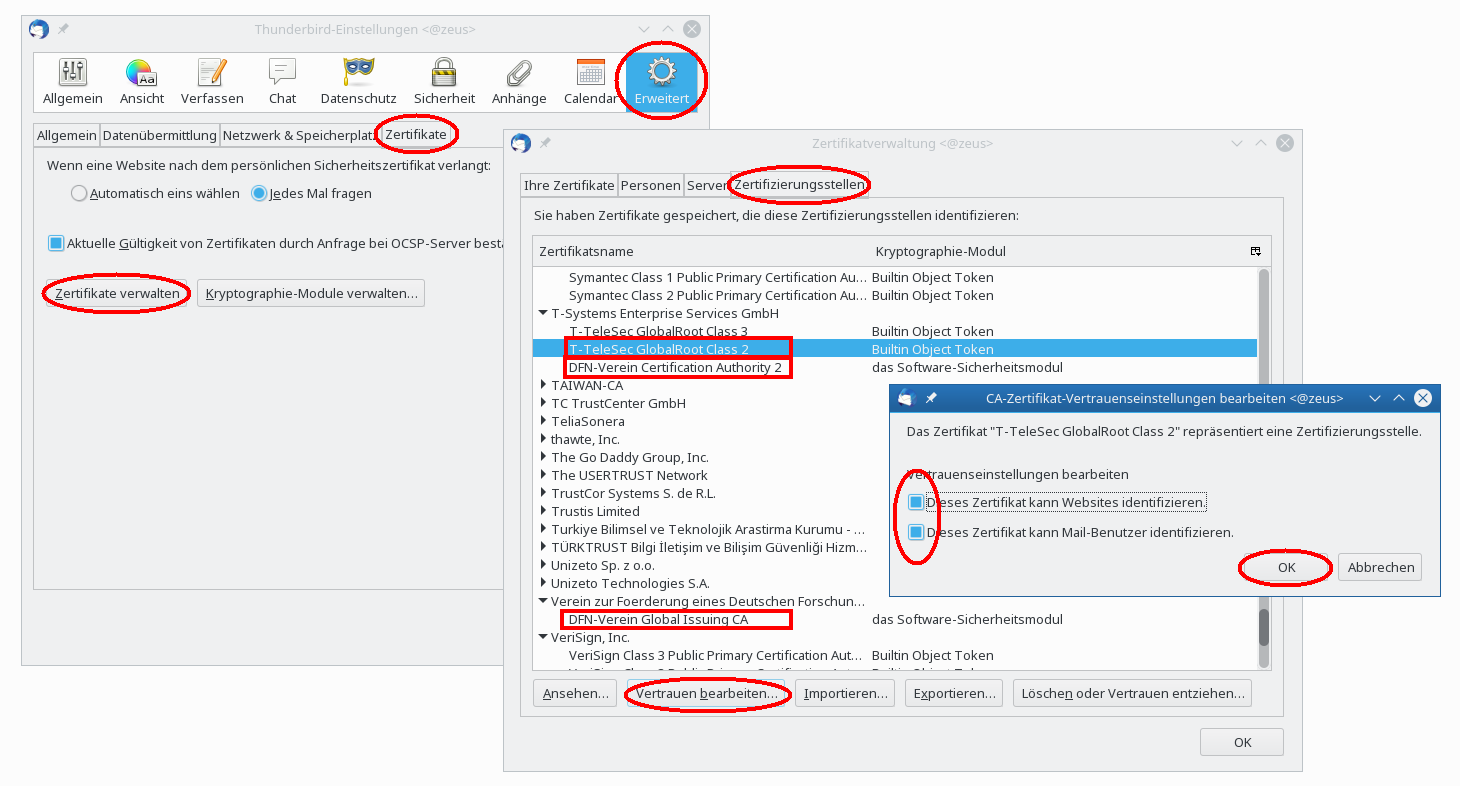Click Thunderbird logo in Einstellungen title bar
The width and height of the screenshot is (1460, 786).
(x=38, y=29)
